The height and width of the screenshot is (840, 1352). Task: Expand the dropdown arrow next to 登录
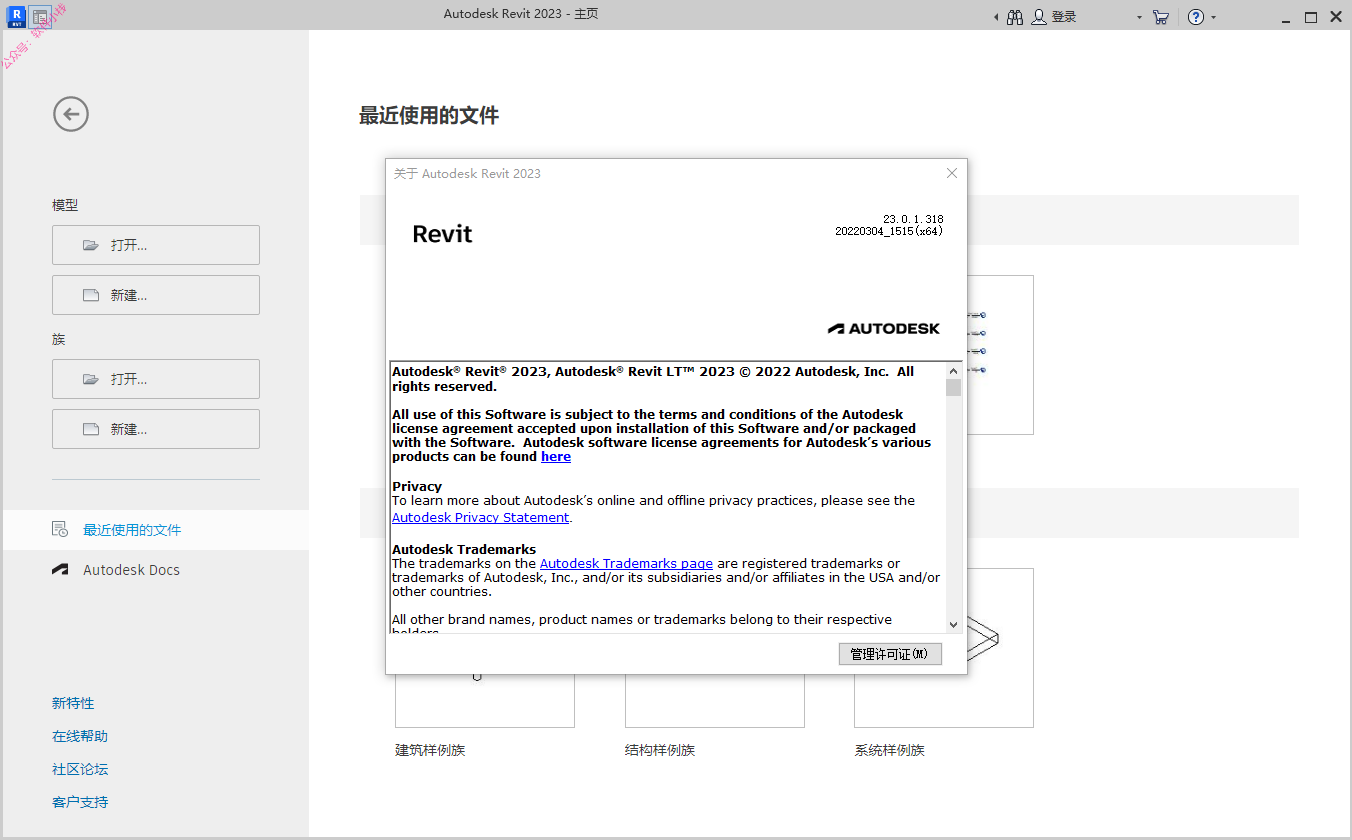tap(1139, 17)
